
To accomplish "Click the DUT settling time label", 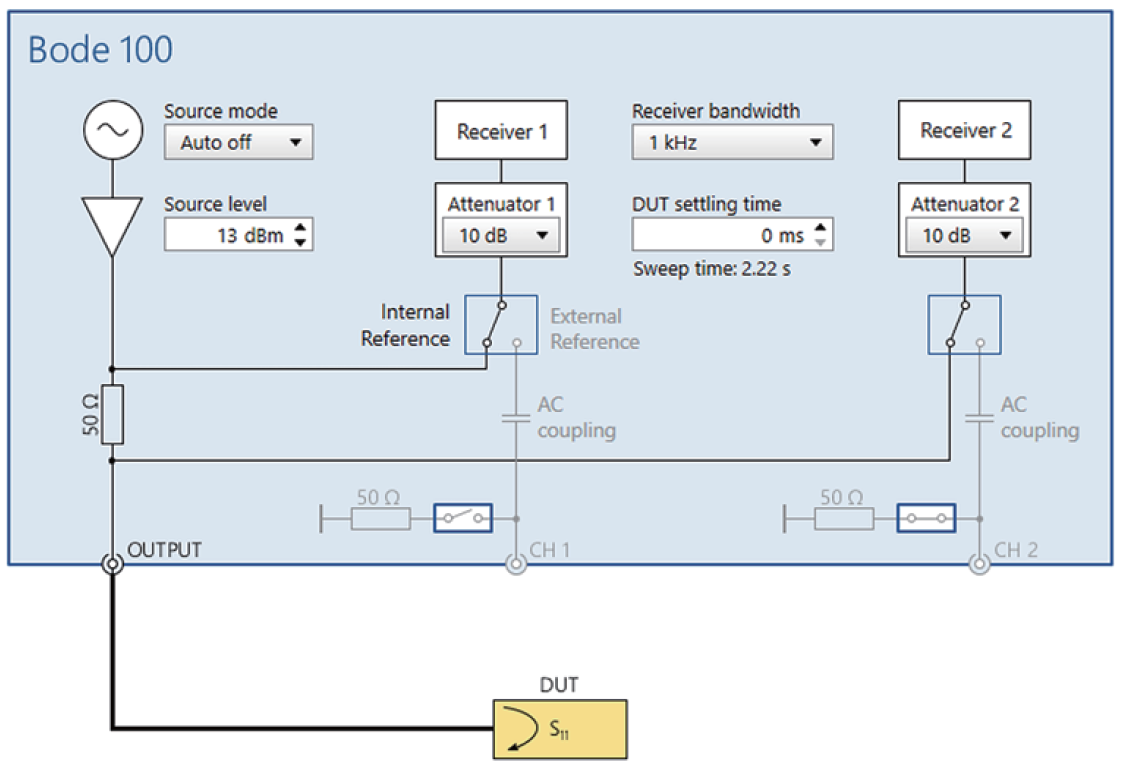I will tap(707, 204).
